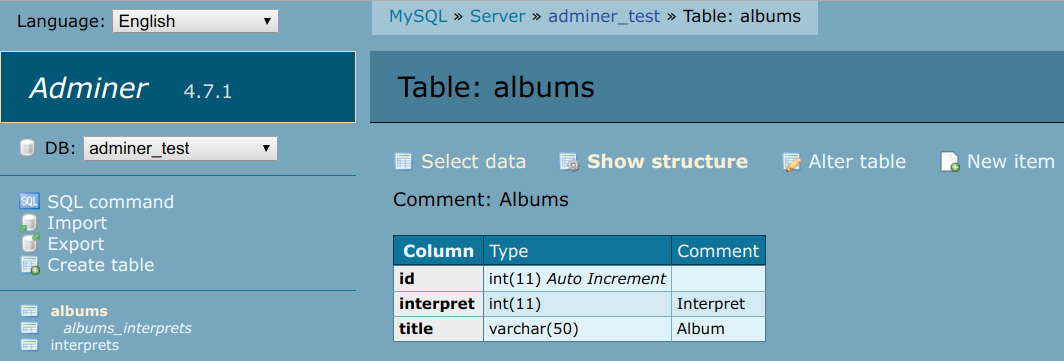The height and width of the screenshot is (361, 1064).
Task: Go to MySQL in the breadcrumb
Action: pos(418,16)
